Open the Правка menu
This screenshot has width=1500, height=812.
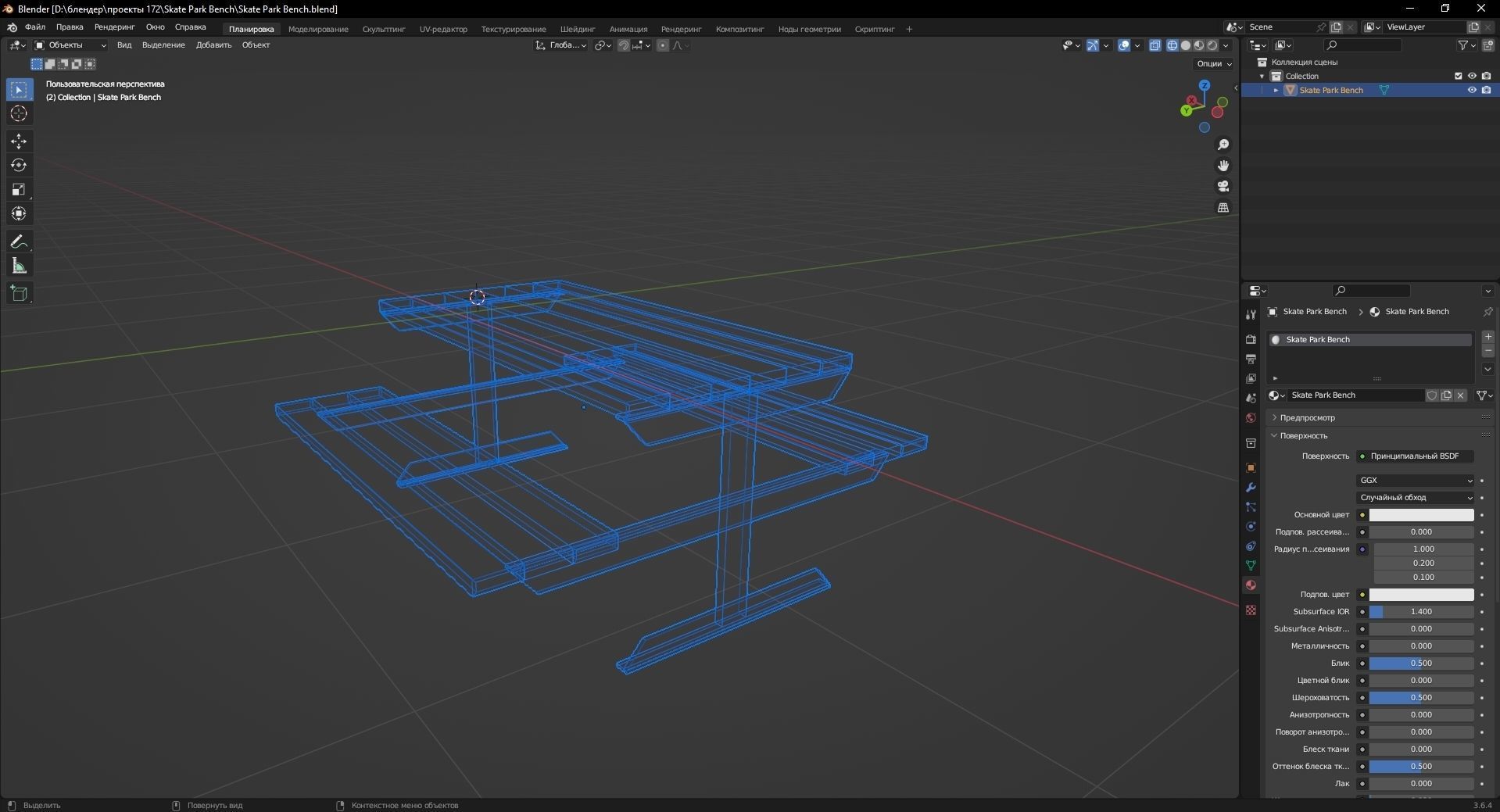point(70,27)
